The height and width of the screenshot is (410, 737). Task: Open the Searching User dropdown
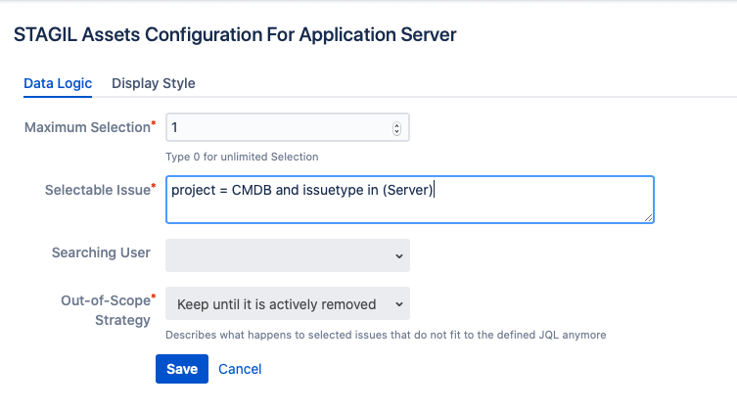[287, 255]
